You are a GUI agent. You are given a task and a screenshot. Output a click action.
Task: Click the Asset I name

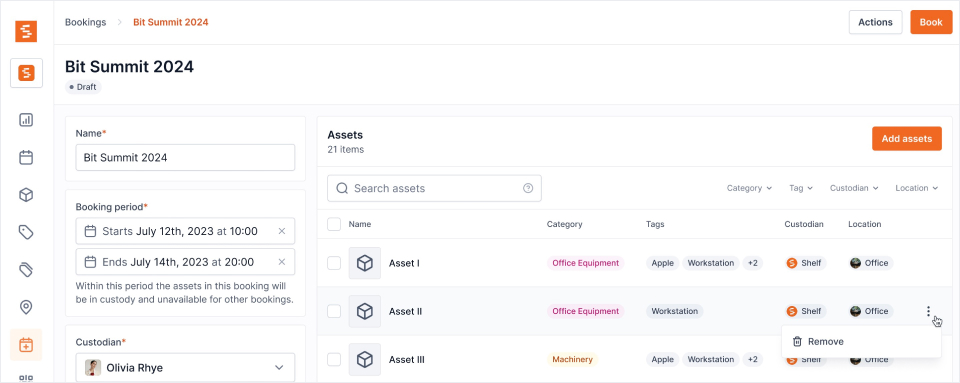coord(404,263)
